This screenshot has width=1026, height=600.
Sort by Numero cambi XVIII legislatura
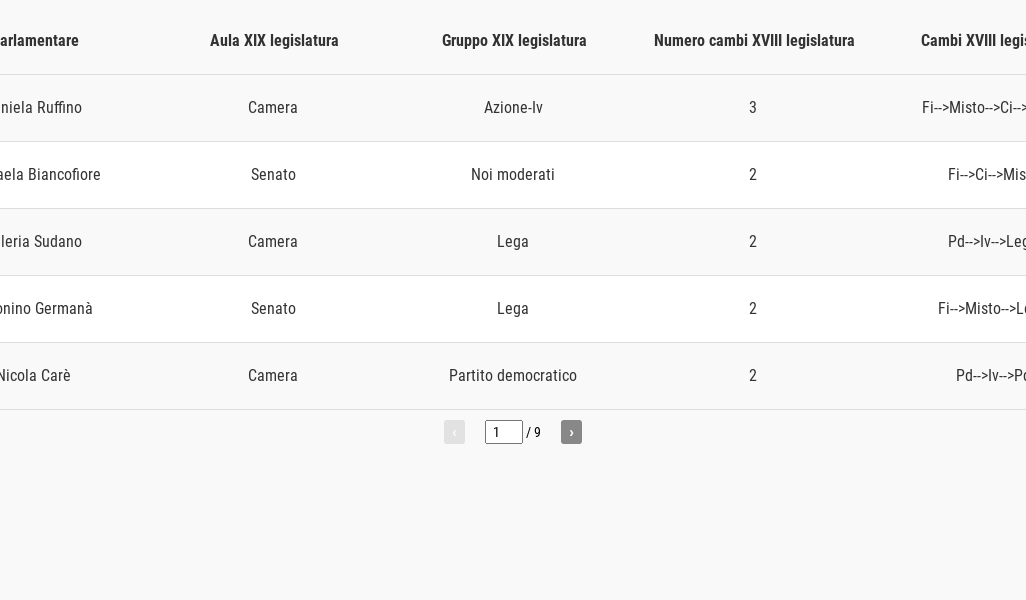coord(754,41)
